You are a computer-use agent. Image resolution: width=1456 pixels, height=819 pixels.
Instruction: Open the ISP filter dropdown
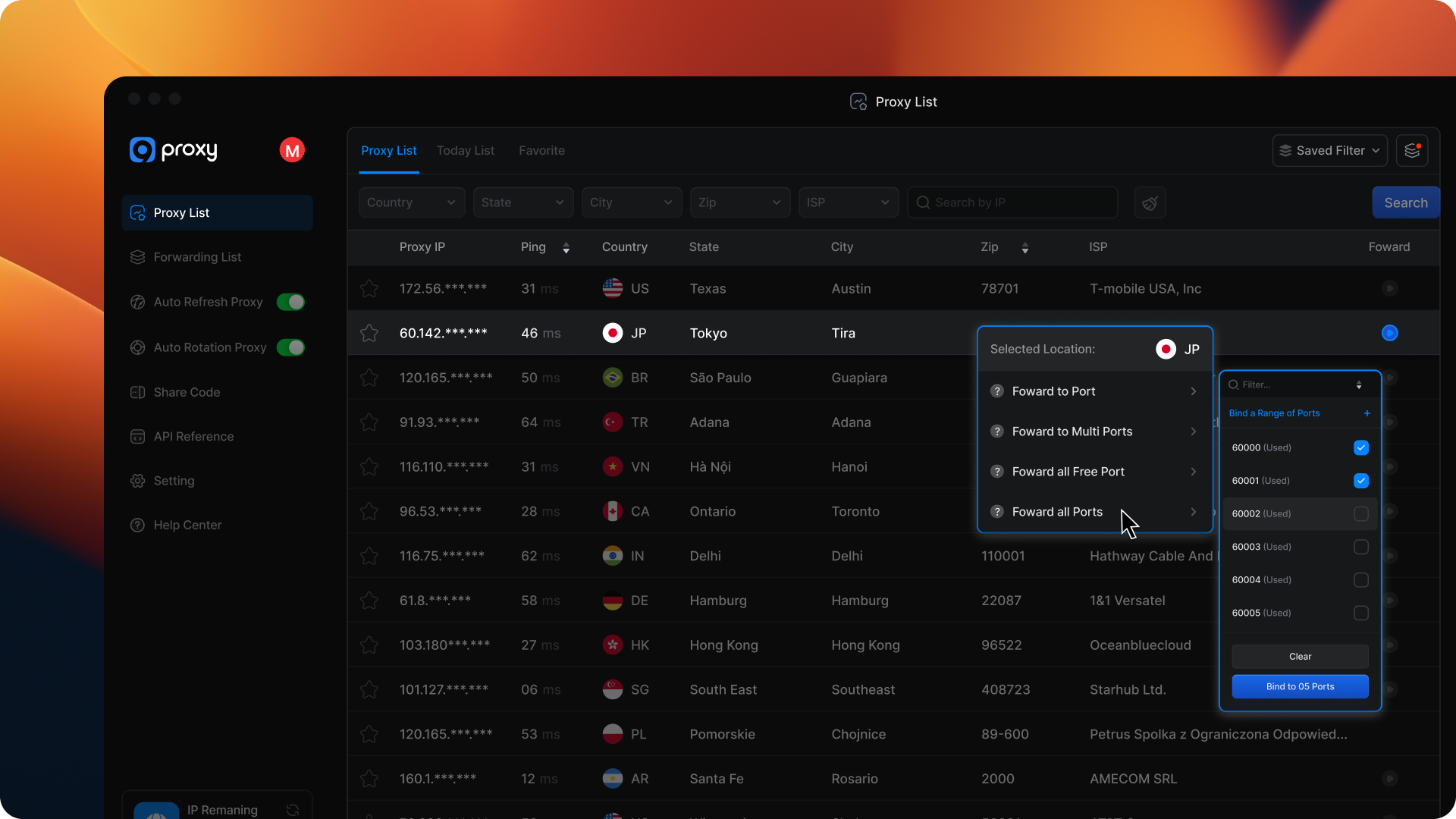click(x=848, y=202)
